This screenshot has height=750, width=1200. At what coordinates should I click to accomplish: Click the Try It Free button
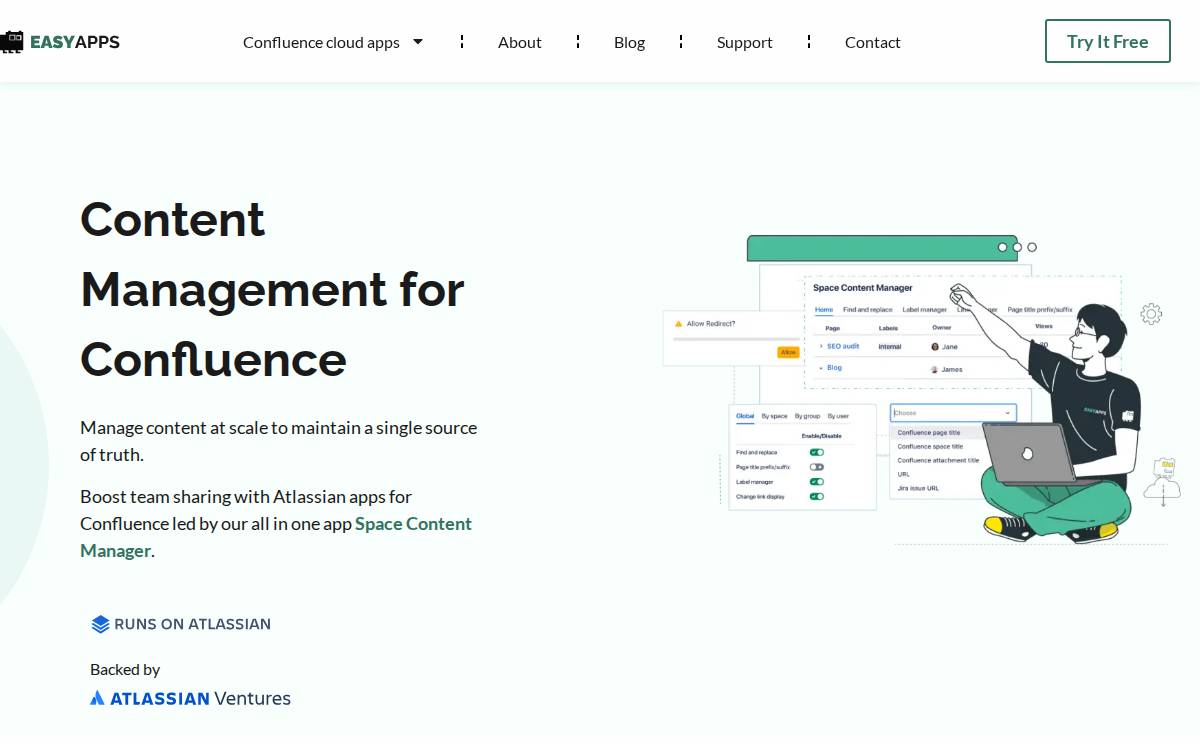pos(1108,41)
